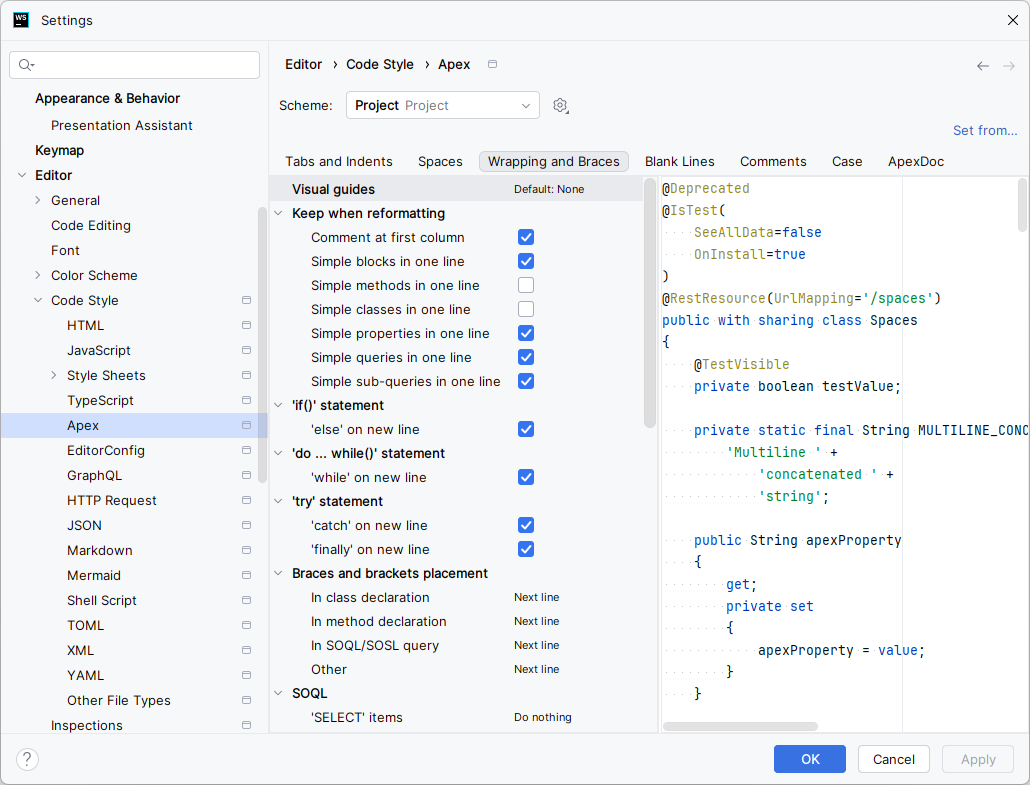1030x785 pixels.
Task: Switch to the Case tab
Action: [x=847, y=162]
